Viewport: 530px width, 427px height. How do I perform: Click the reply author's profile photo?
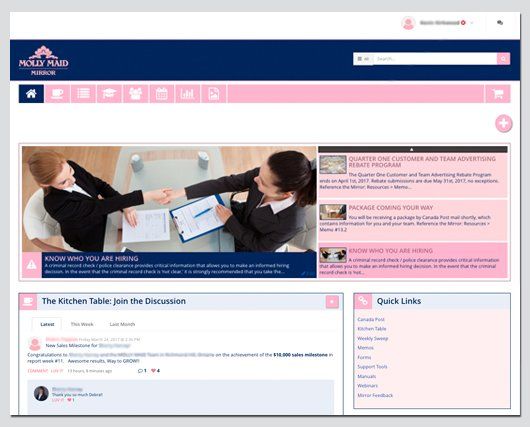(x=41, y=394)
